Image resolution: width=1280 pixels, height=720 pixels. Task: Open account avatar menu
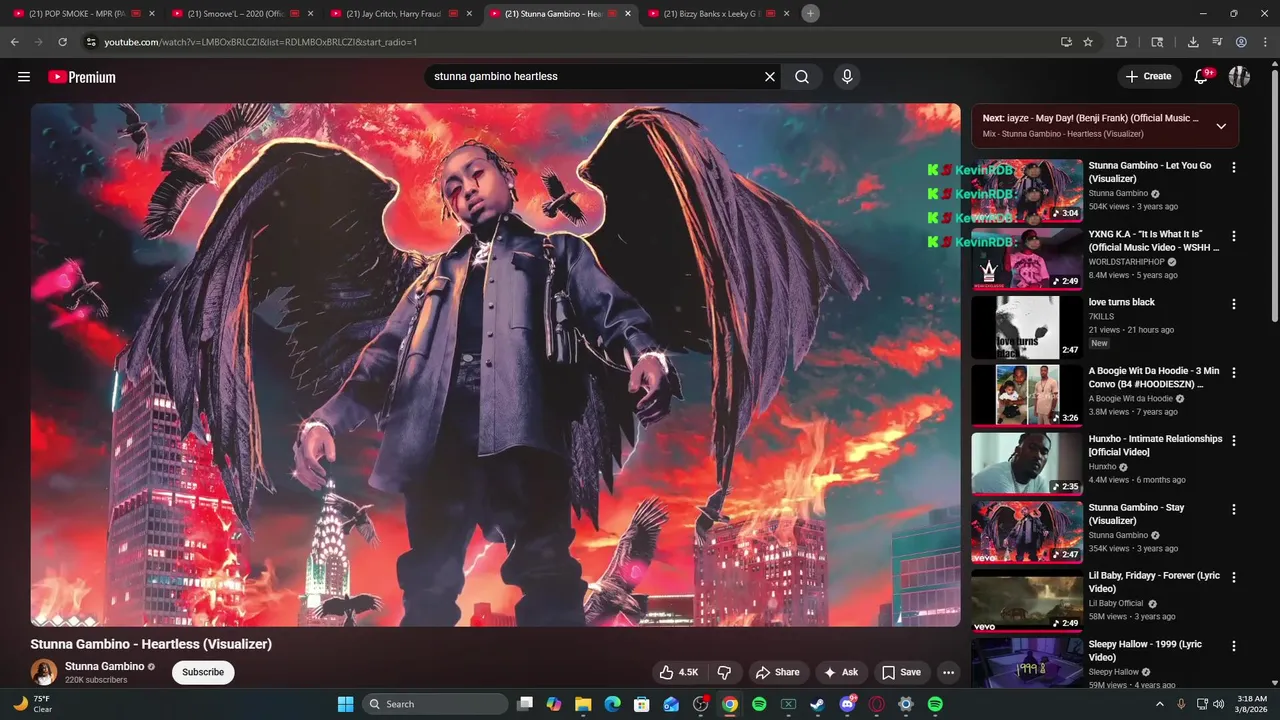[1239, 77]
